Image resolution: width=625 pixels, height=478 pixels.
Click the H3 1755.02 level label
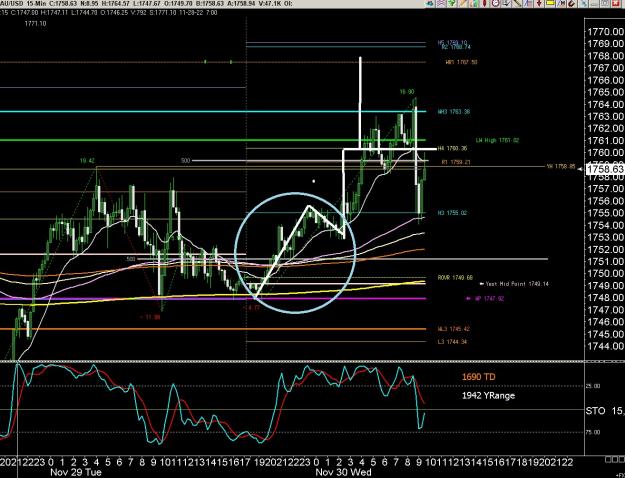tap(452, 213)
